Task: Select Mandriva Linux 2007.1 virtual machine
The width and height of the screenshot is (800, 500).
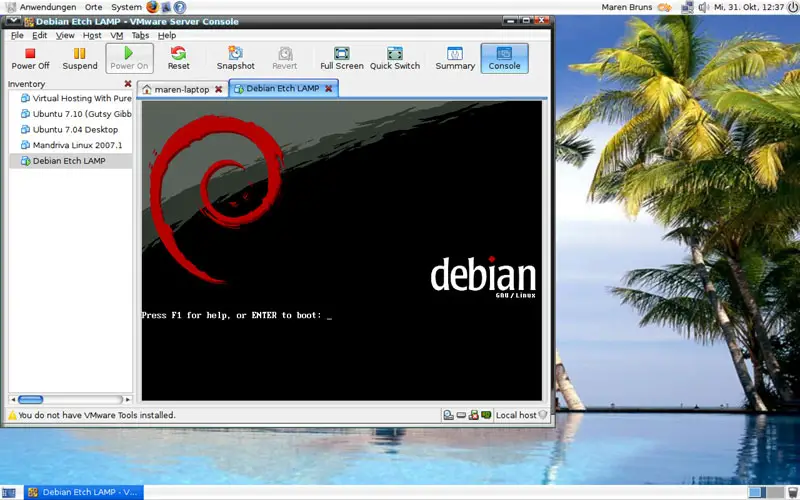Action: [77, 145]
